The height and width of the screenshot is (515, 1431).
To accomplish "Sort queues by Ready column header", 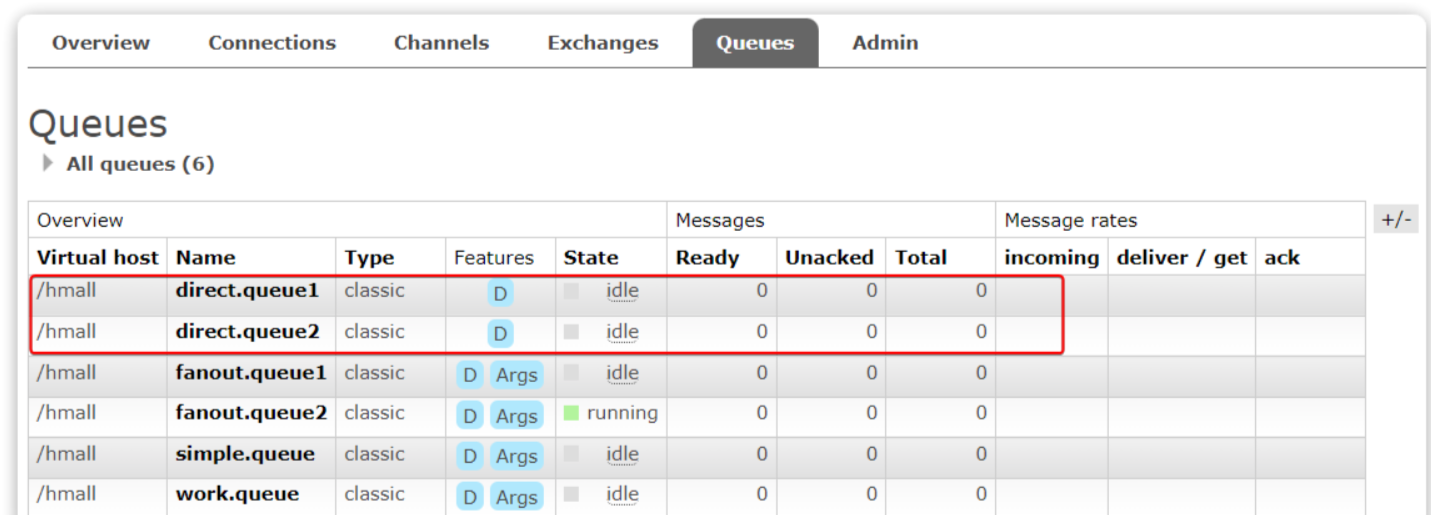I will click(706, 257).
